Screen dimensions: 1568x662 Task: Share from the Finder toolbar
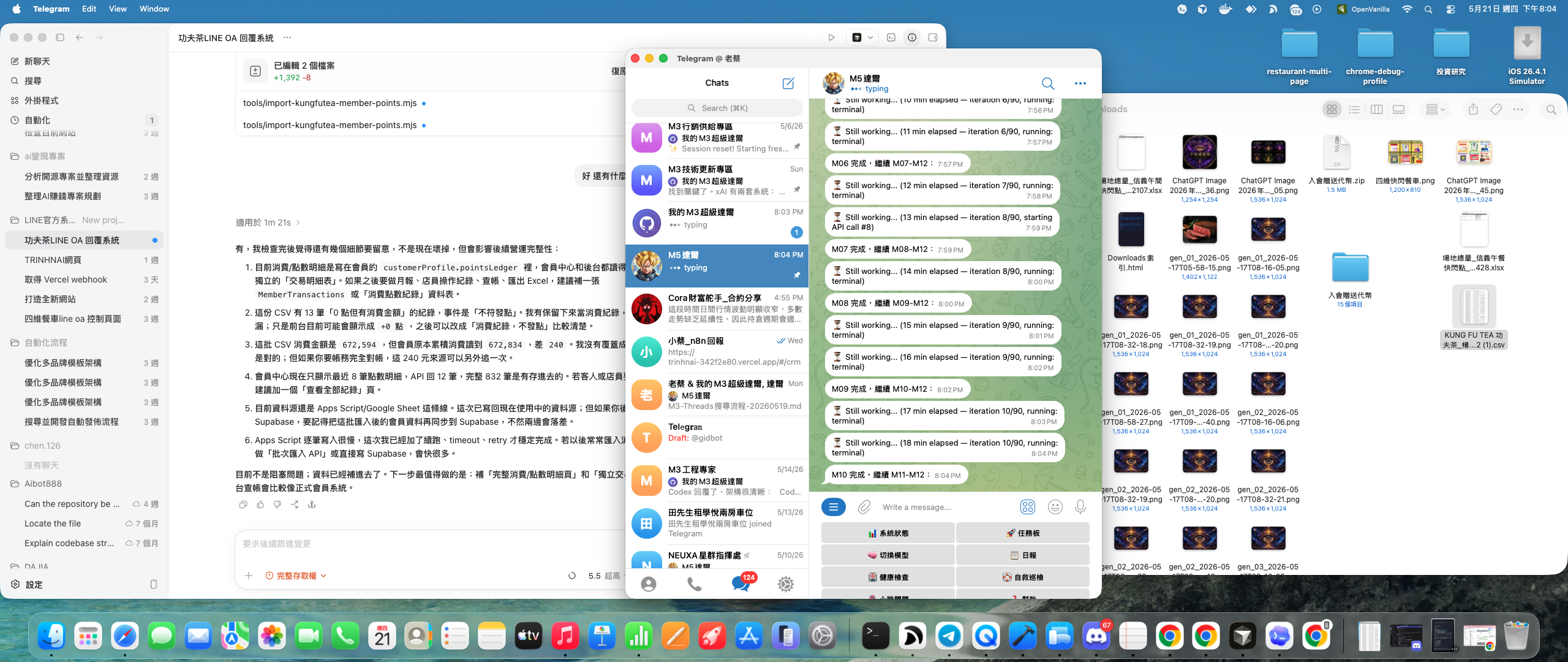click(1473, 109)
